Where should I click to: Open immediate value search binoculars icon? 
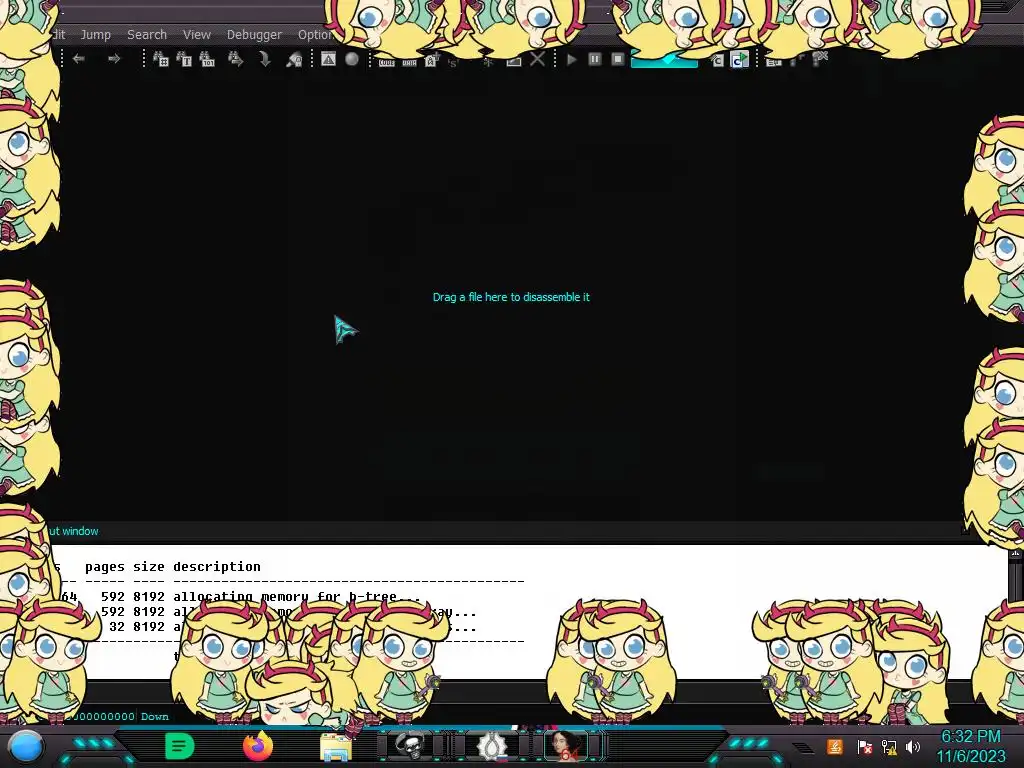161,59
